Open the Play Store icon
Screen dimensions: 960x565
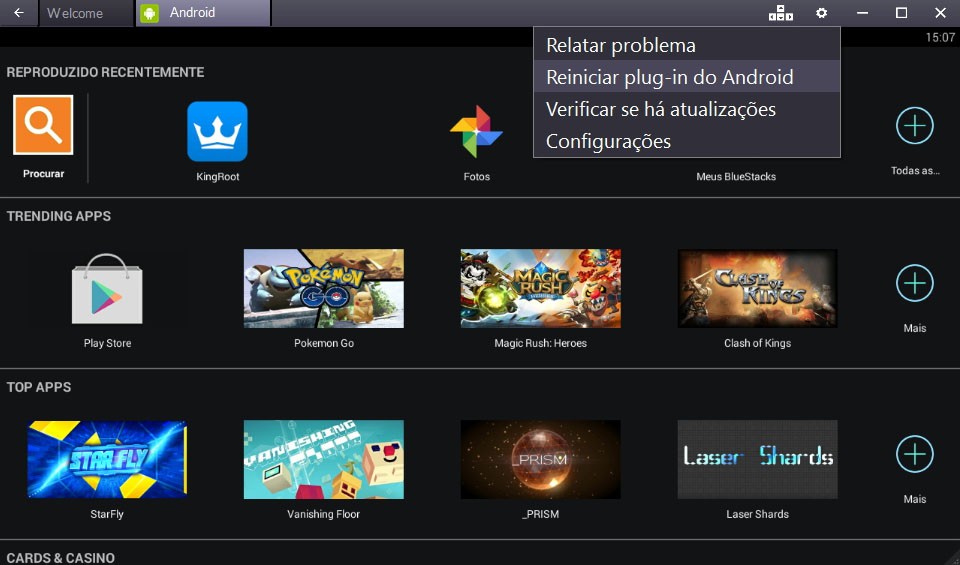107,288
